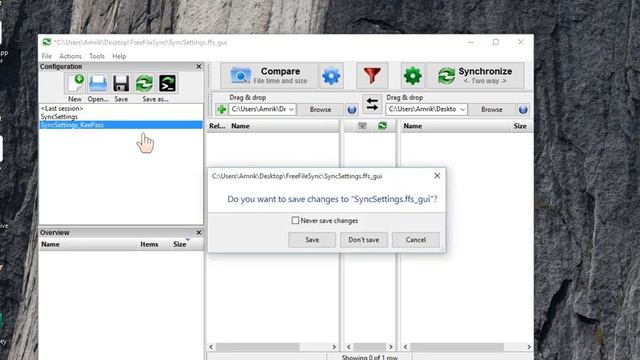Click the right Browse button

(x=491, y=109)
